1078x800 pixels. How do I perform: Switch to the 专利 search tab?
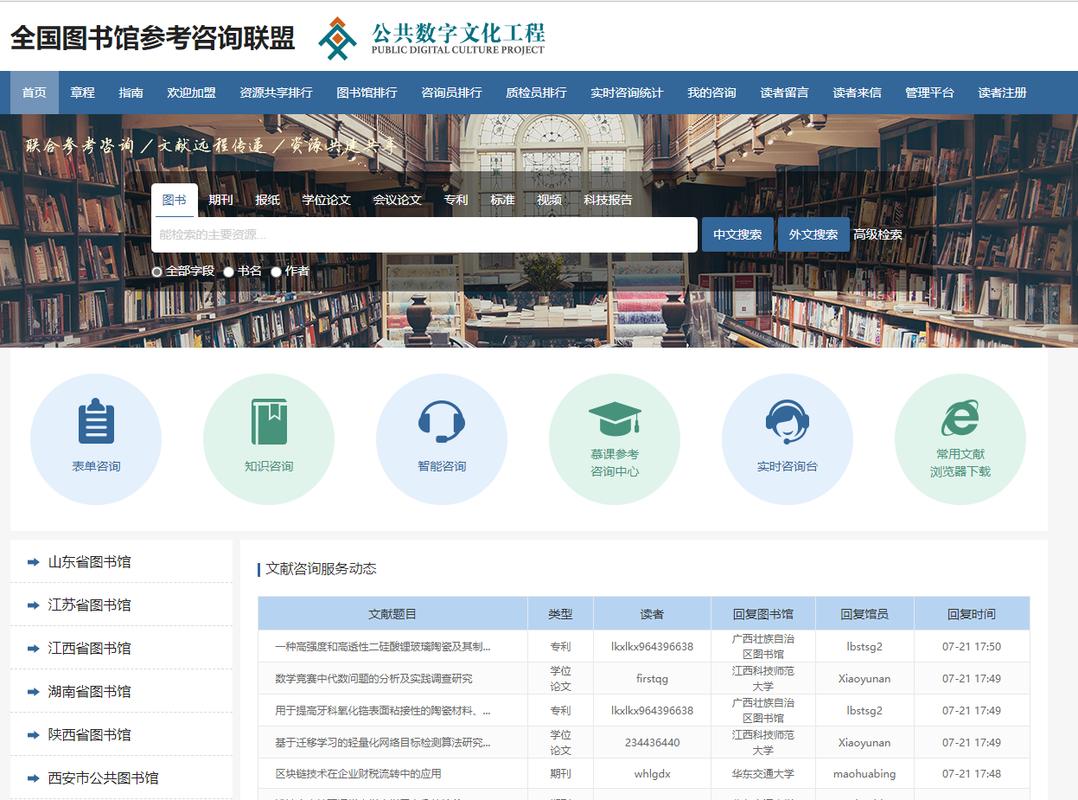pos(455,200)
